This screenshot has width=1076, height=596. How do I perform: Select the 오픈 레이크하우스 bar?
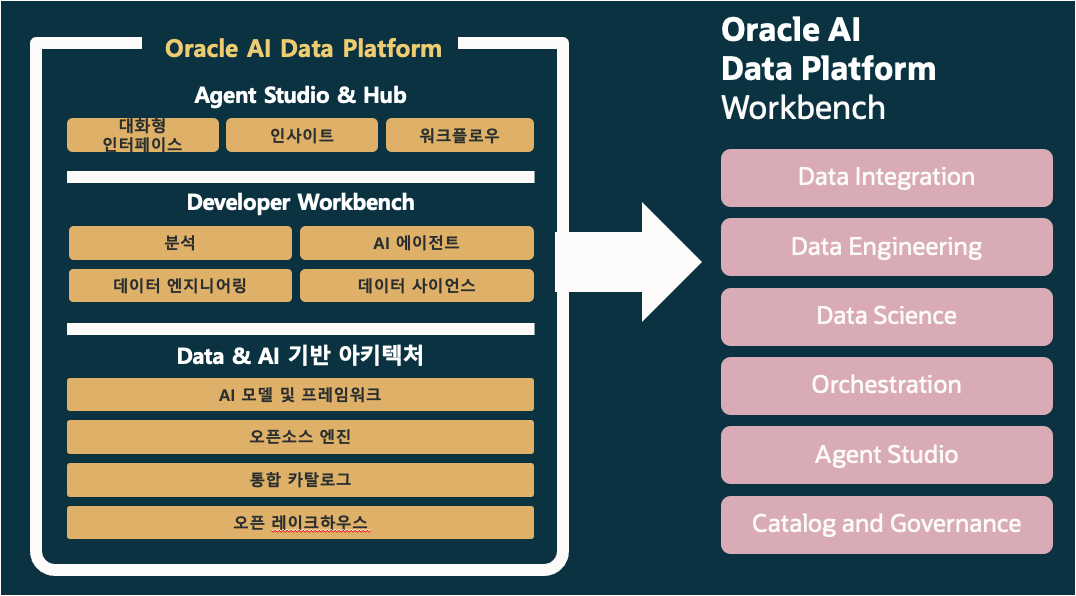pos(300,522)
